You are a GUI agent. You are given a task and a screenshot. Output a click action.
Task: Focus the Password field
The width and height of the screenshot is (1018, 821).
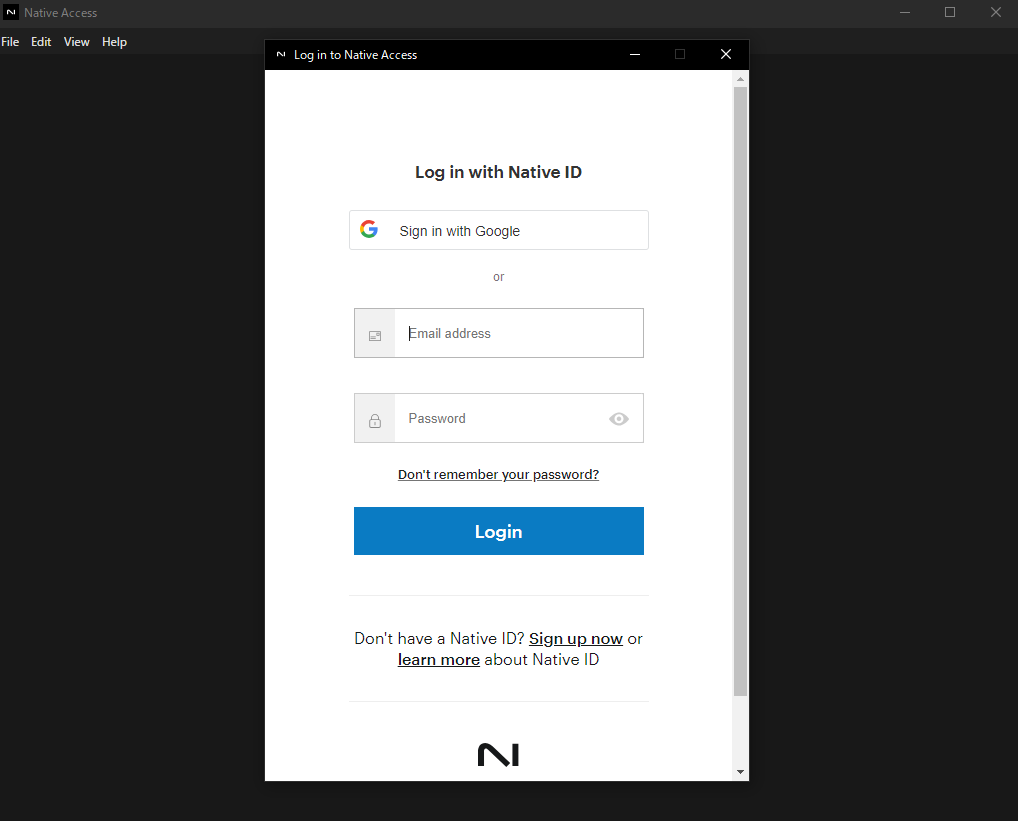coord(500,418)
